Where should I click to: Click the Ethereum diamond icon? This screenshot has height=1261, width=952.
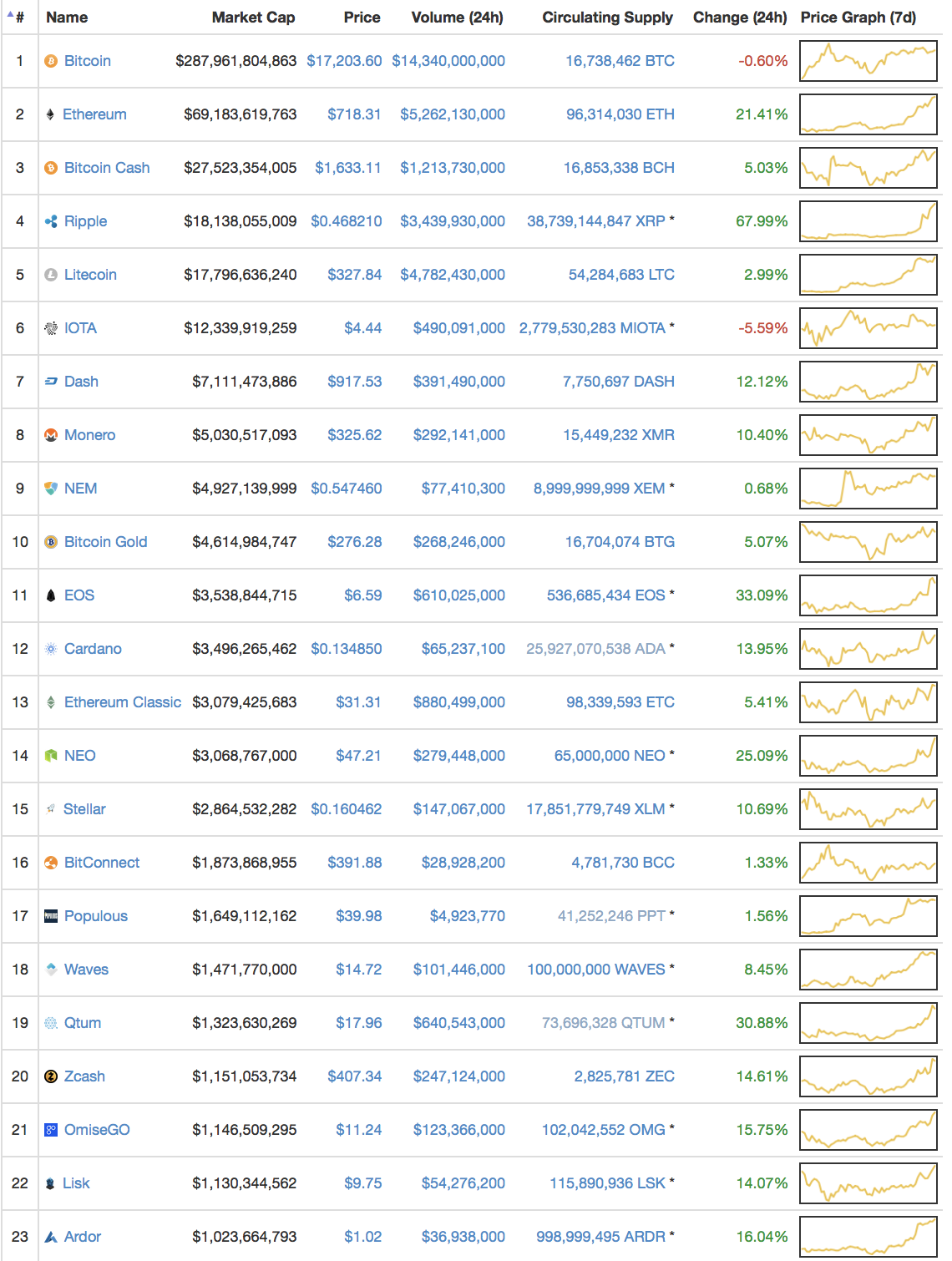(x=50, y=114)
